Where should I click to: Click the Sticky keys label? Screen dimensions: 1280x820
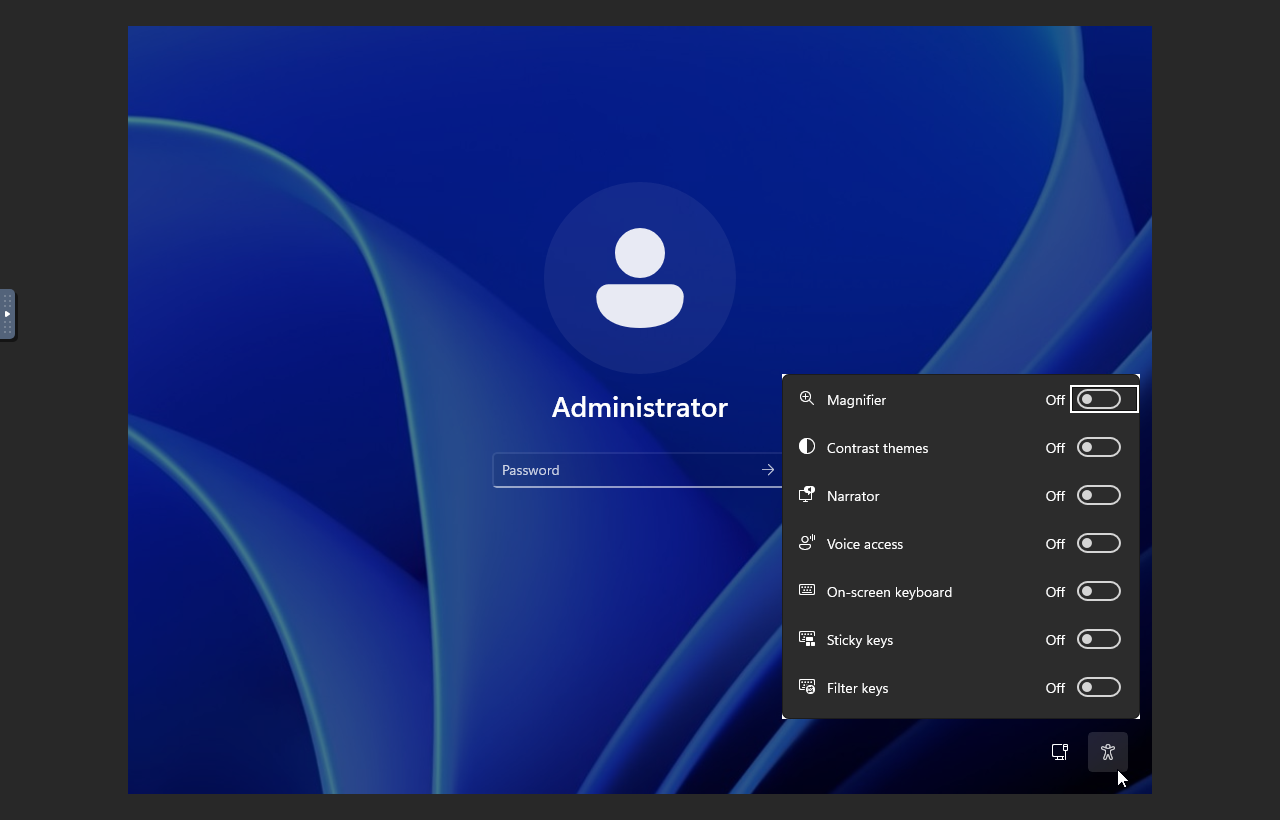coord(860,640)
